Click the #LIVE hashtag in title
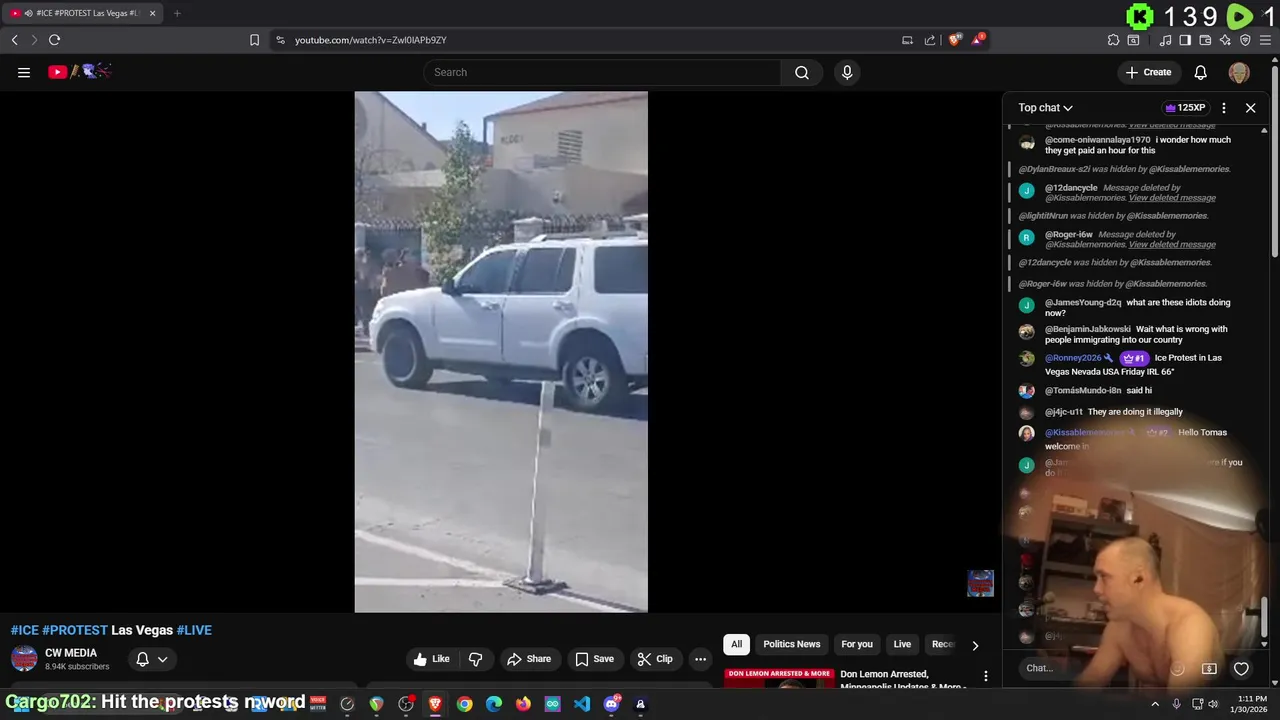Image resolution: width=1280 pixels, height=720 pixels. pyautogui.click(x=194, y=630)
